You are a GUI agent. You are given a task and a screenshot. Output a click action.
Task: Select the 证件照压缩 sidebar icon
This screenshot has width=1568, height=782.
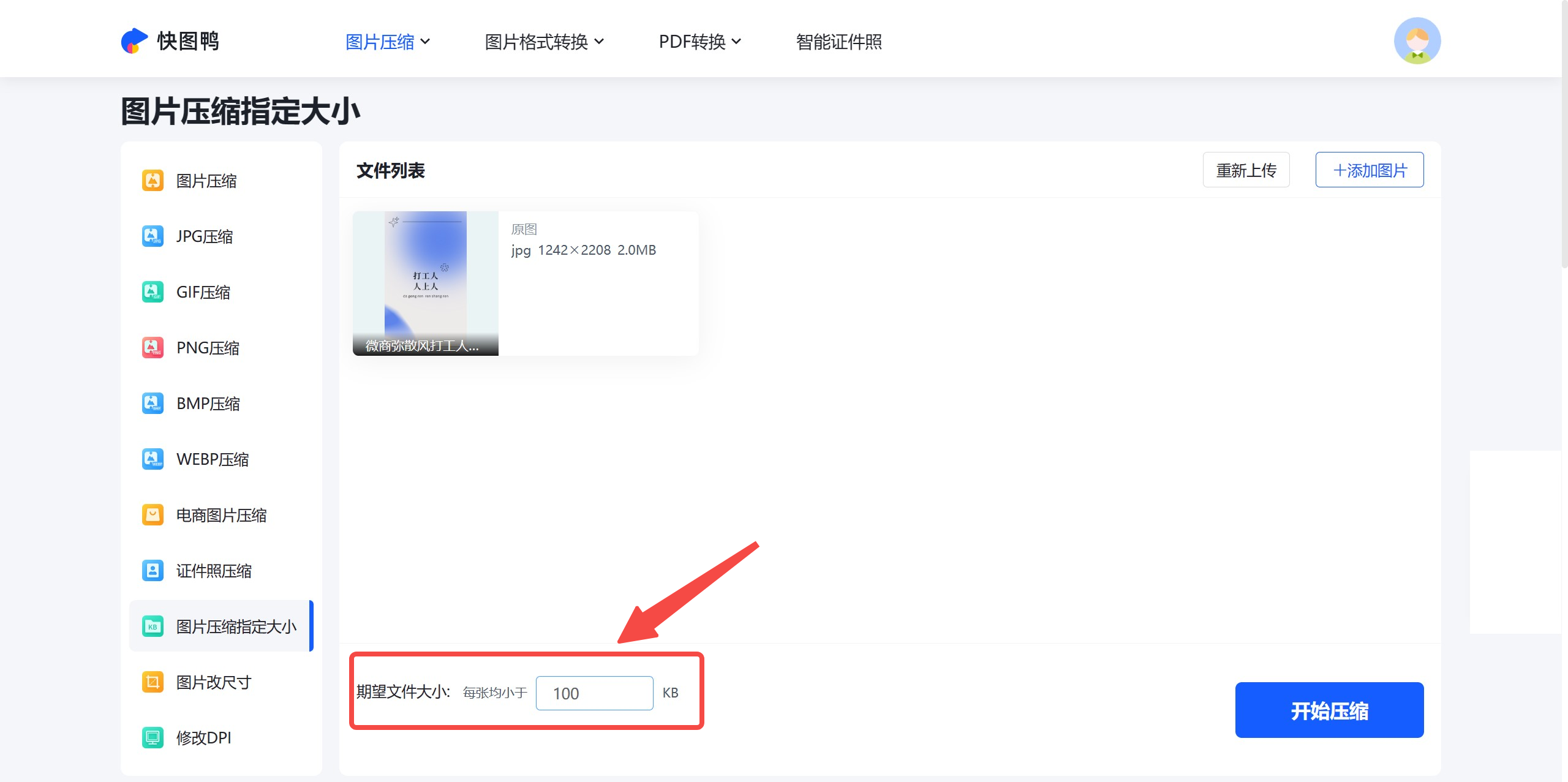click(153, 570)
